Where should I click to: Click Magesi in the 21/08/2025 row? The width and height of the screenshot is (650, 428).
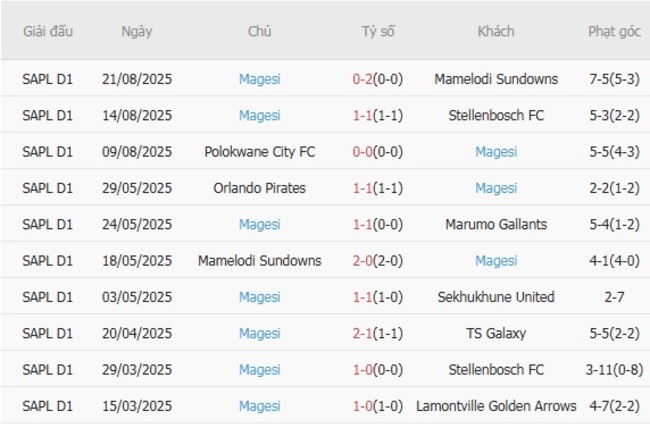[259, 79]
